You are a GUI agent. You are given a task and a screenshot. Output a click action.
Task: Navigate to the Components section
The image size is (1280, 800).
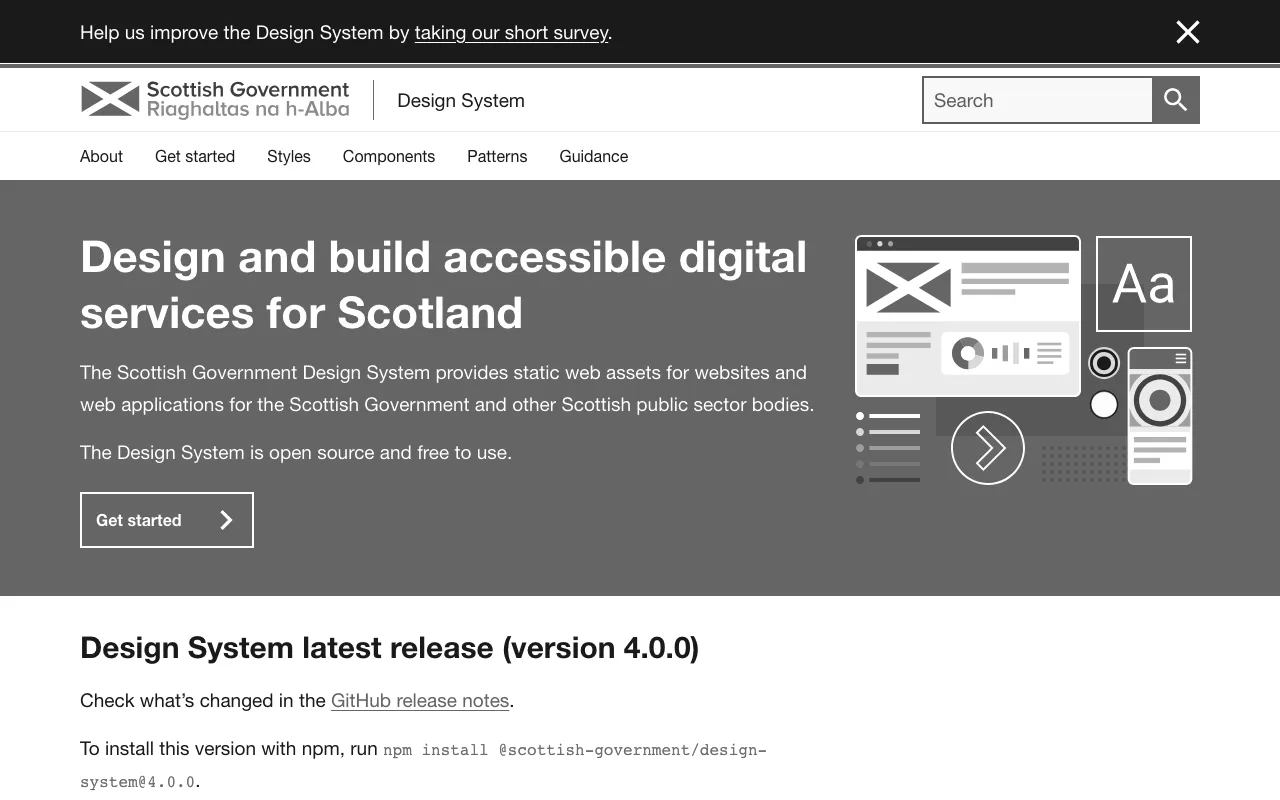pyautogui.click(x=389, y=156)
